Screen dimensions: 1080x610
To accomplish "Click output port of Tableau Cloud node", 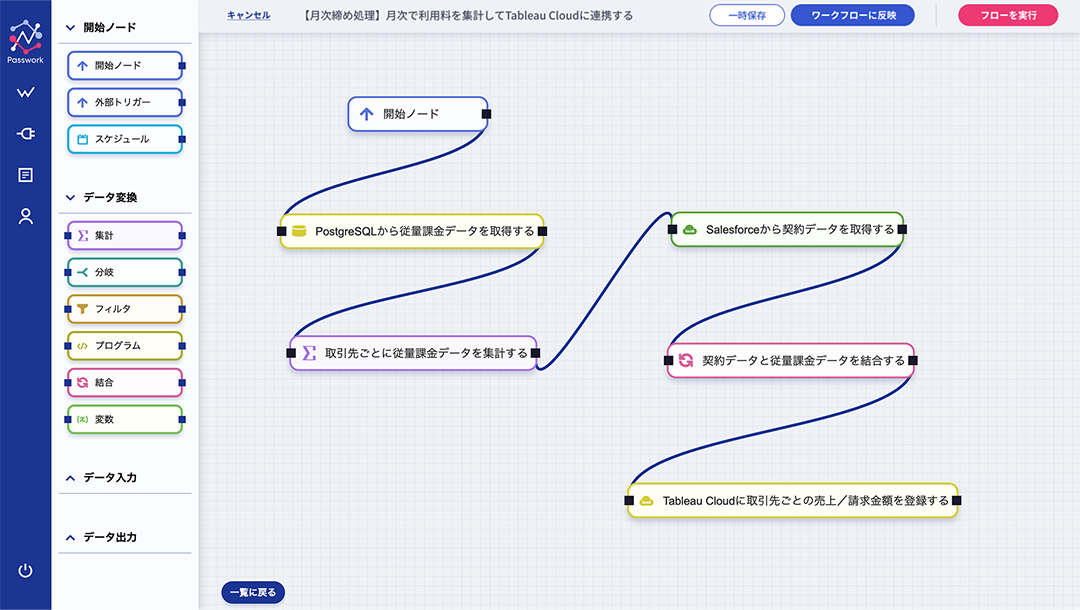I will (x=956, y=501).
